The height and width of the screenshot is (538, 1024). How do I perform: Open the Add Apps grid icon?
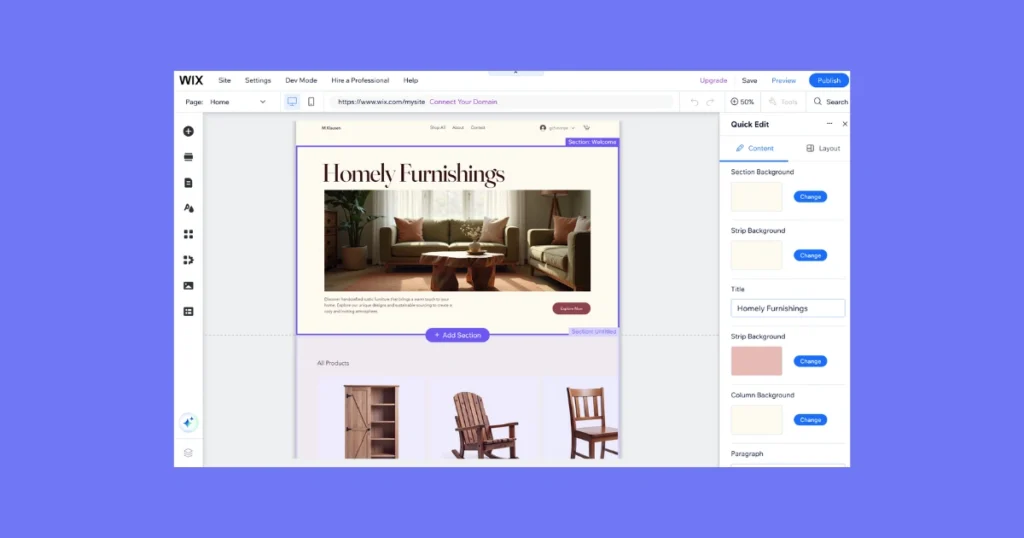click(188, 234)
